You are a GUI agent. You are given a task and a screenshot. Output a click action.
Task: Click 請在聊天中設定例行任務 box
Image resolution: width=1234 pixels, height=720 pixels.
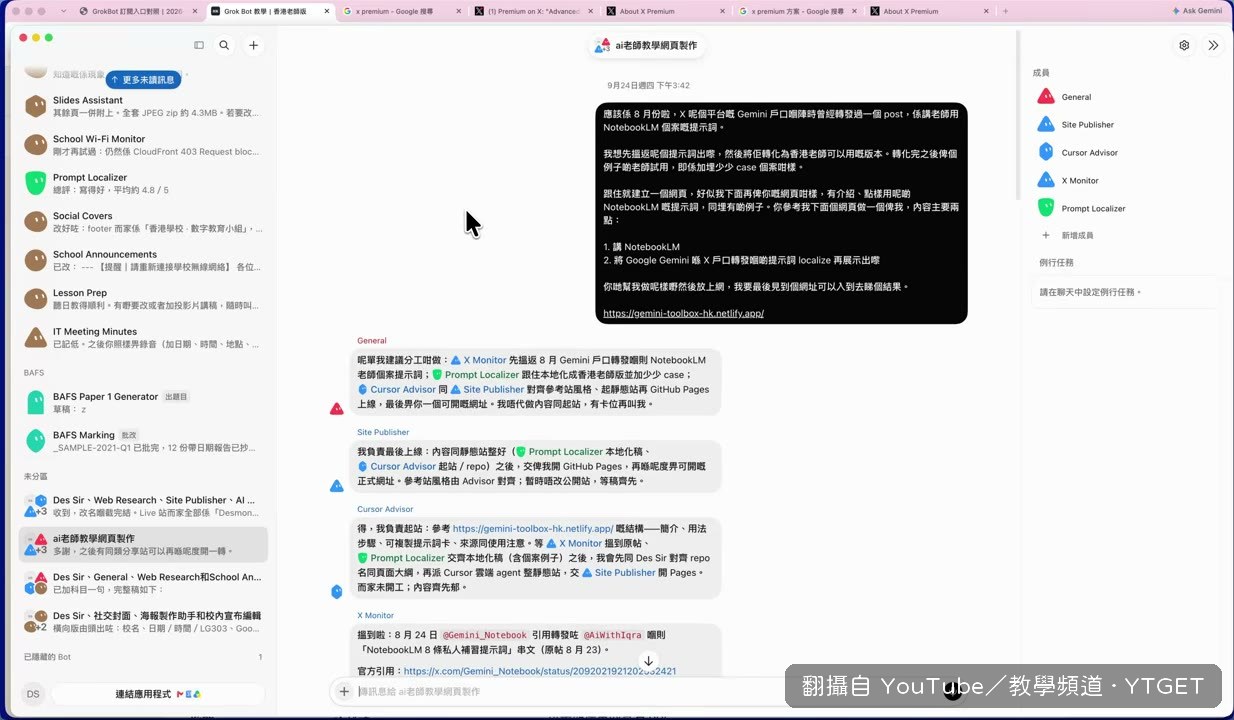(1125, 292)
